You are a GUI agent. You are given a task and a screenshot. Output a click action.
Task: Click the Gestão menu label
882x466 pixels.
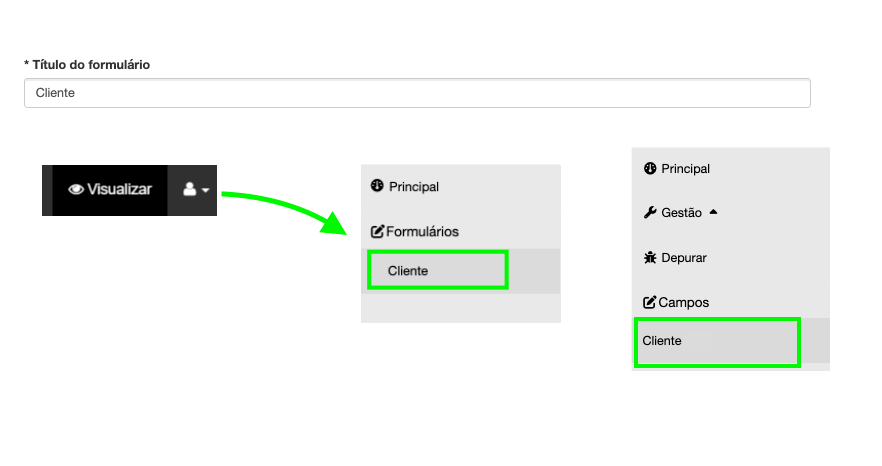coord(682,212)
